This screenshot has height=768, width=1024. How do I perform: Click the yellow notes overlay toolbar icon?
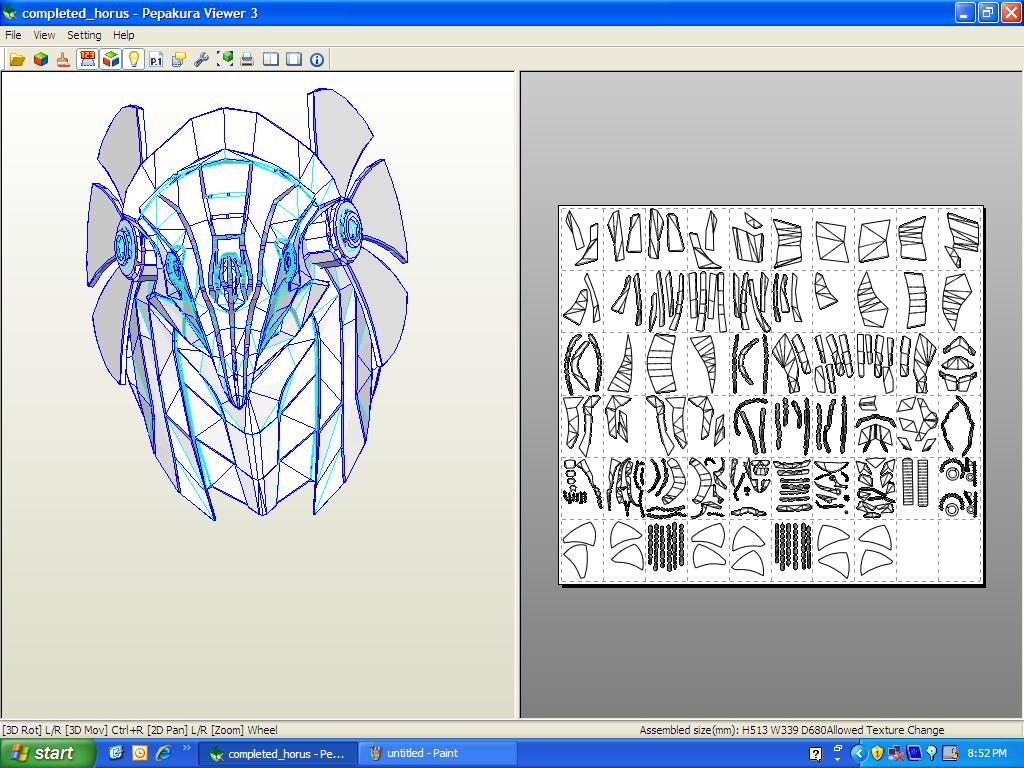pyautogui.click(x=178, y=60)
